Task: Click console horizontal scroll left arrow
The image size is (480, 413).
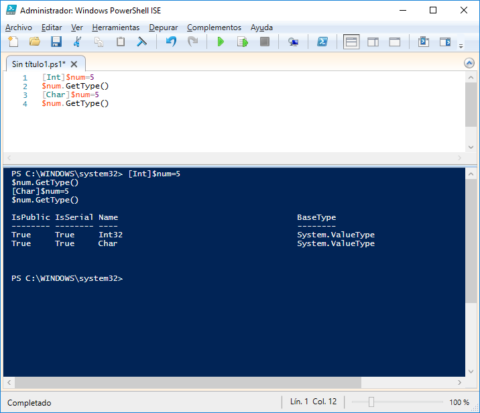Action: tap(9, 382)
